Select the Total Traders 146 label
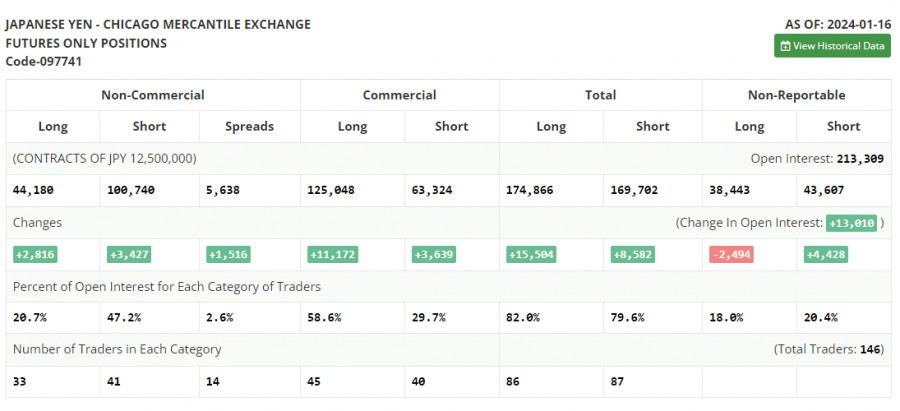The width and height of the screenshot is (900, 411). click(x=829, y=349)
